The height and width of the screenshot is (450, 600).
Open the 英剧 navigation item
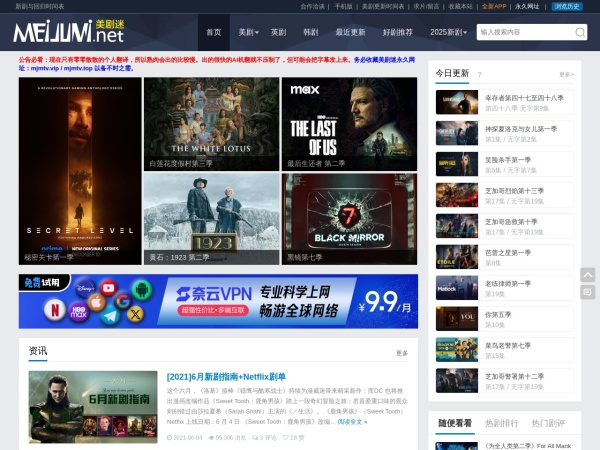pyautogui.click(x=278, y=33)
